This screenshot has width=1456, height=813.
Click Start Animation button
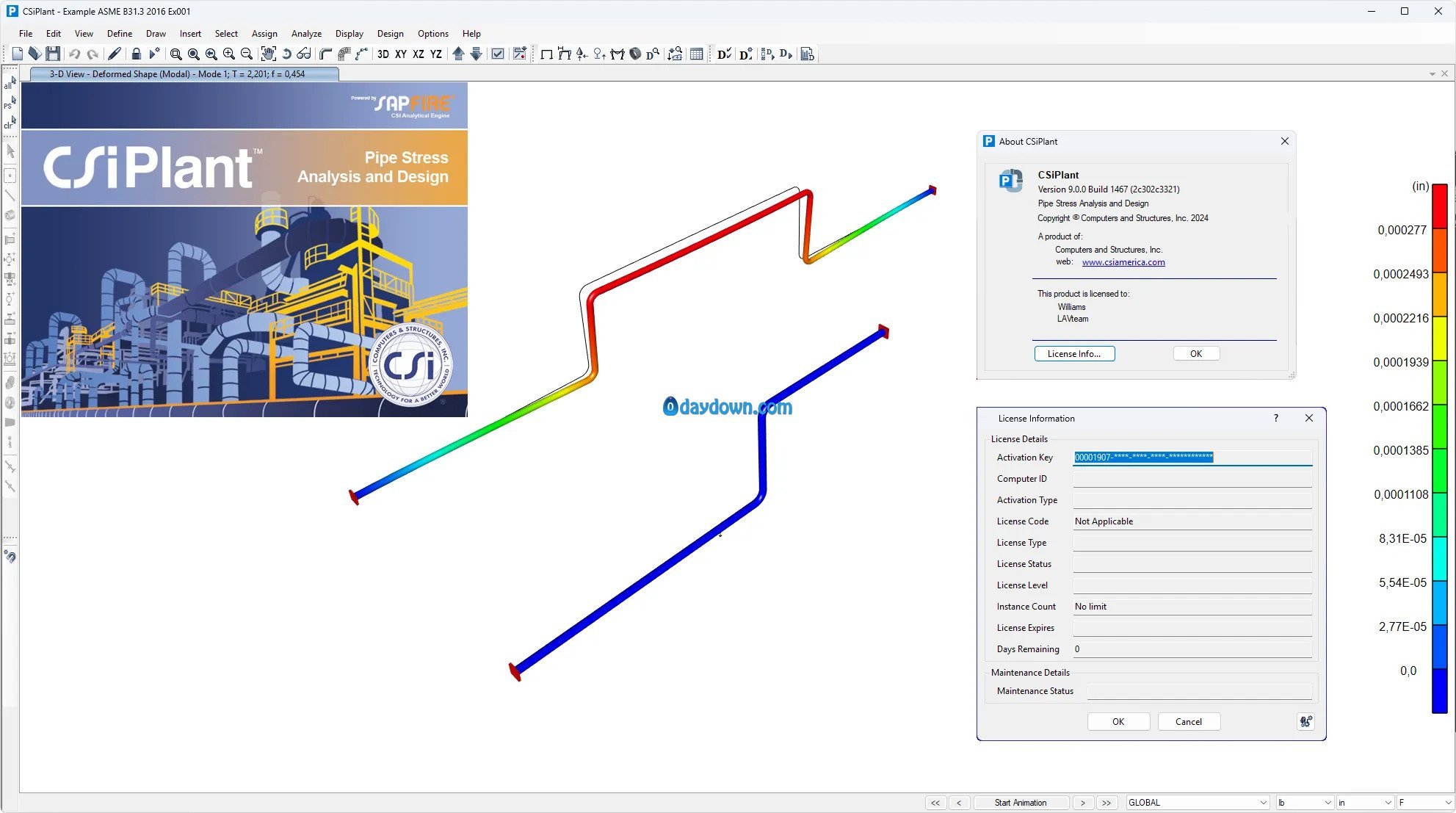pos(1021,803)
